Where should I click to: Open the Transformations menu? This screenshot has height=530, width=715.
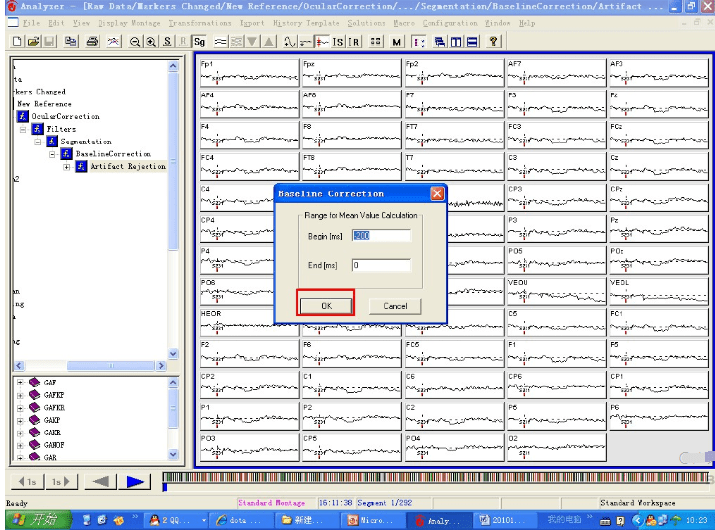click(x=200, y=23)
